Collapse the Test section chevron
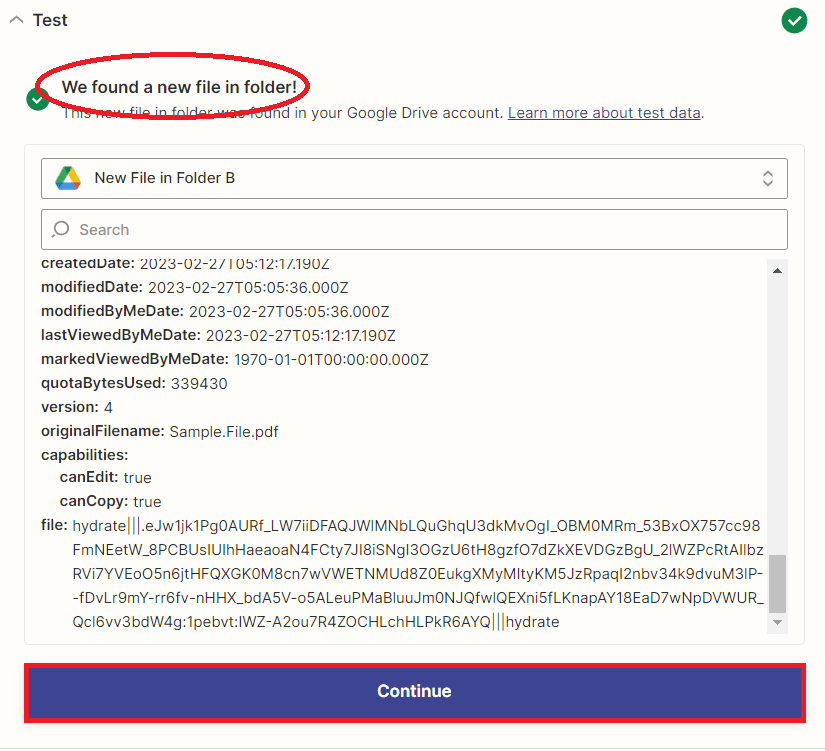Image resolution: width=825 pixels, height=751 pixels. tap(16, 20)
